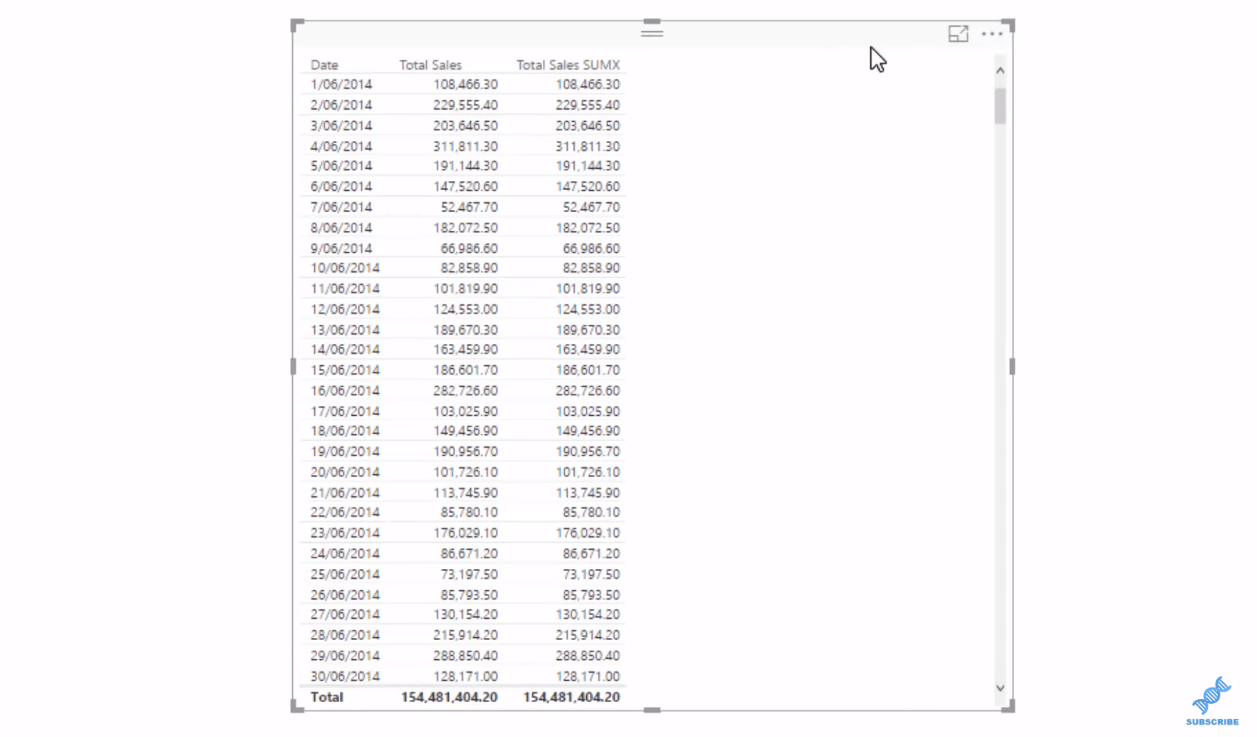Click Total Sales value 282,726.60

click(x=465, y=391)
